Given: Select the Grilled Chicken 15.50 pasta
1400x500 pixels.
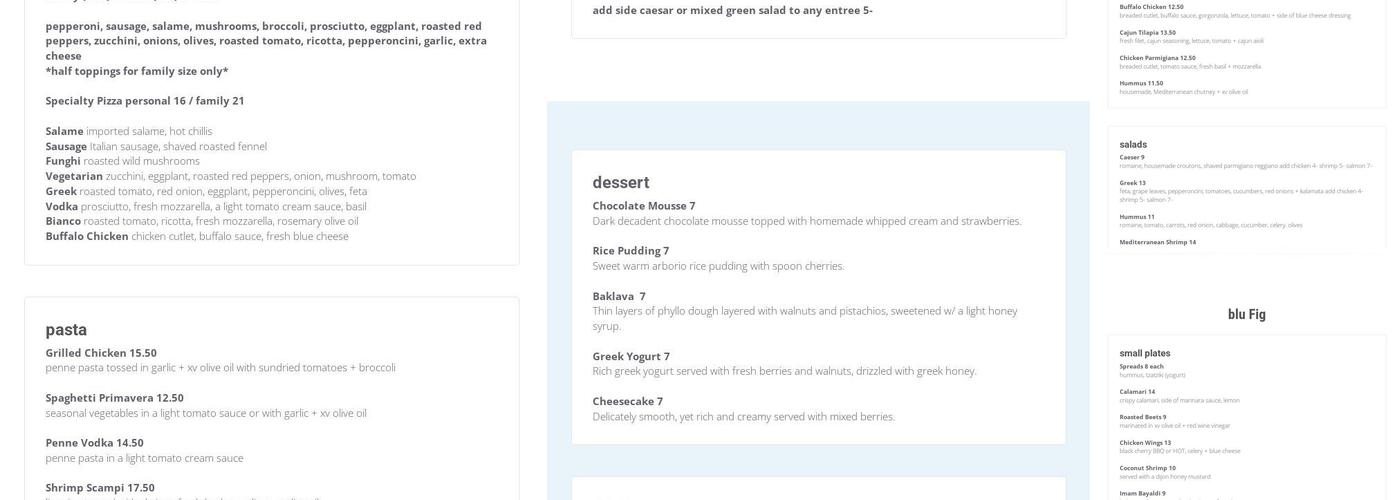Looking at the screenshot, I should click(100, 353).
